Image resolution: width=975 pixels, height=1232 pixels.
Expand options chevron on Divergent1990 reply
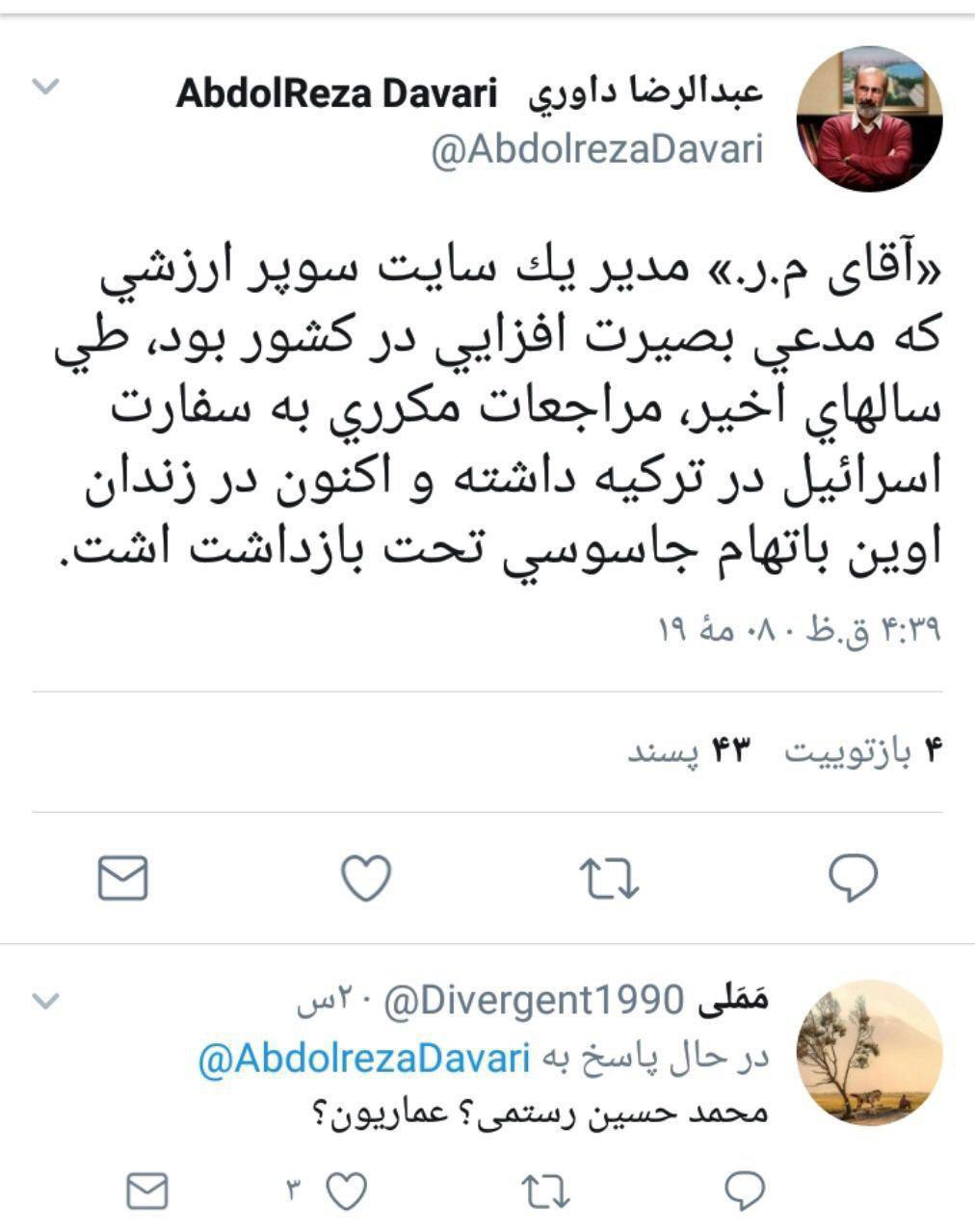click(45, 1002)
